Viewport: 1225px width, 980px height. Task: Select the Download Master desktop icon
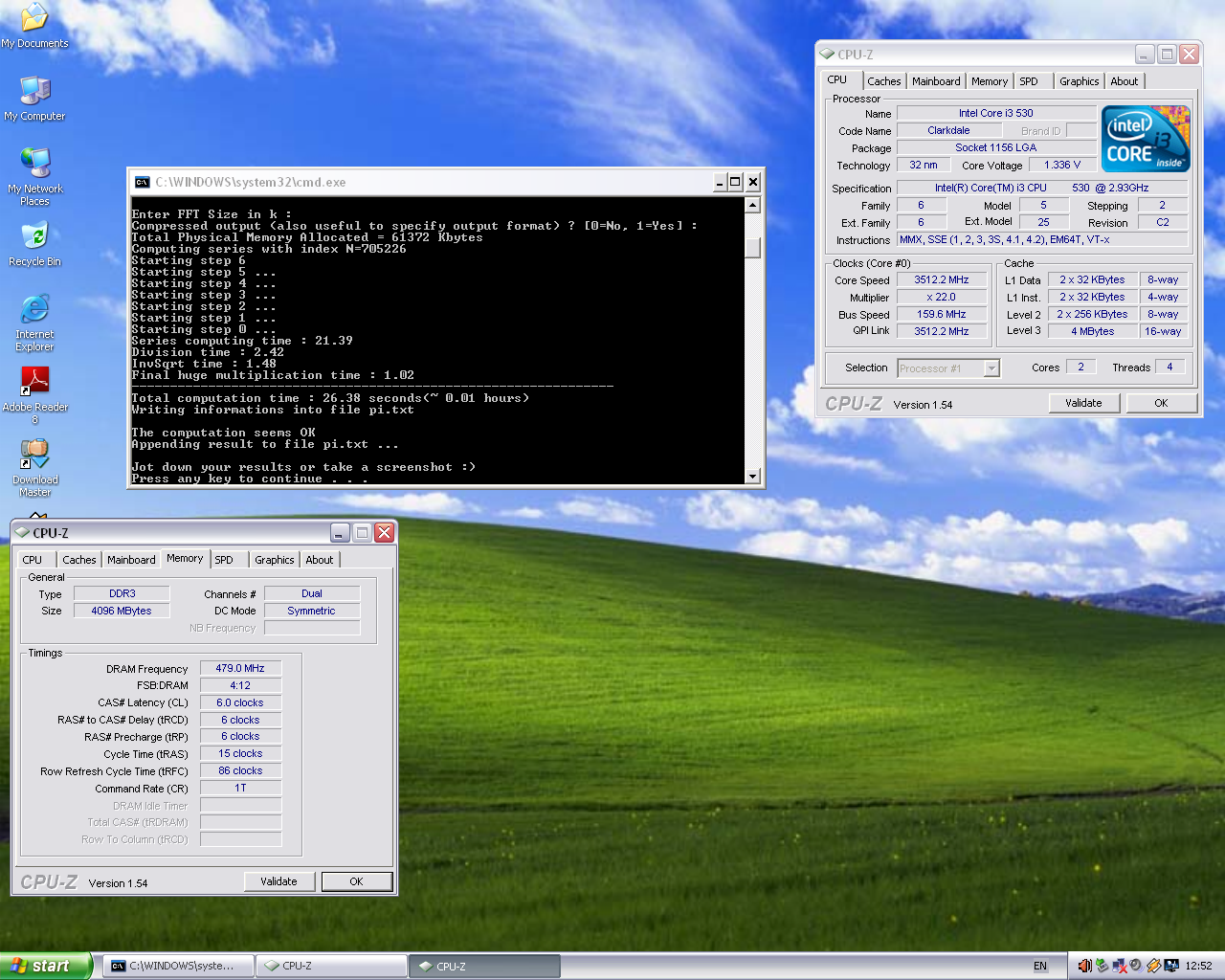tap(34, 468)
